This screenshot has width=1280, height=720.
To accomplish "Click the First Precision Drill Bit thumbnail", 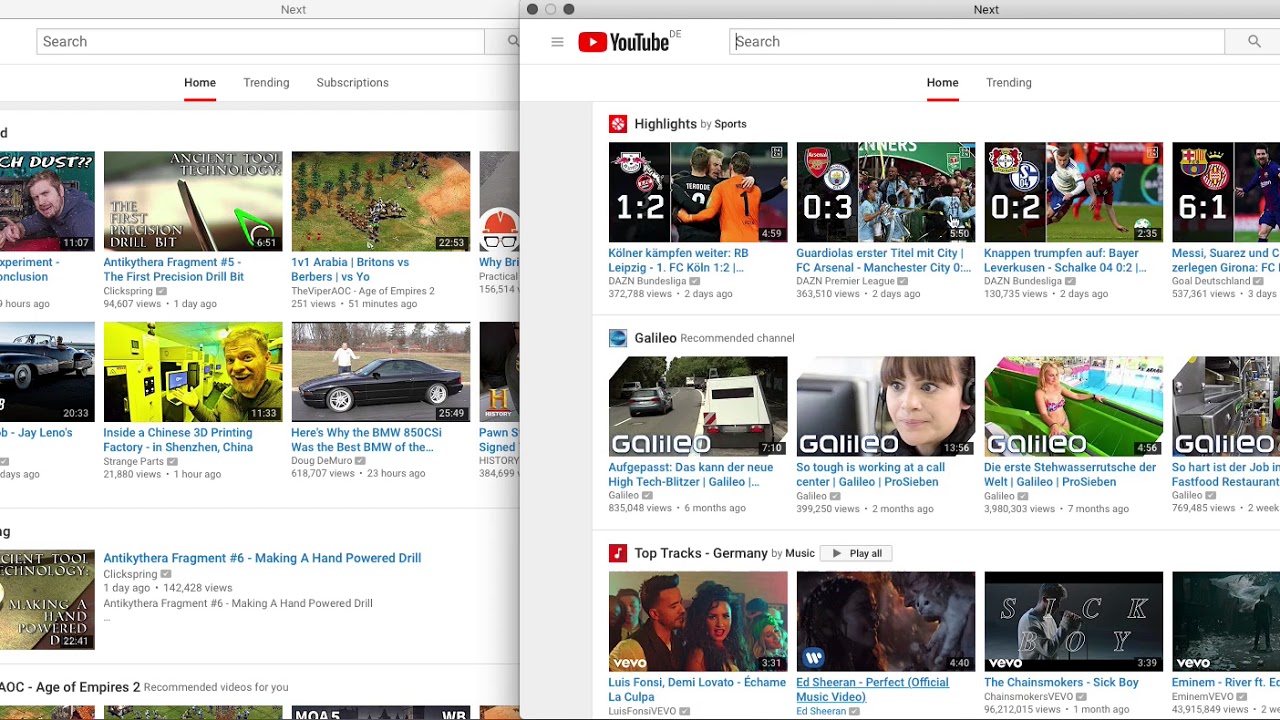I will click(x=193, y=201).
